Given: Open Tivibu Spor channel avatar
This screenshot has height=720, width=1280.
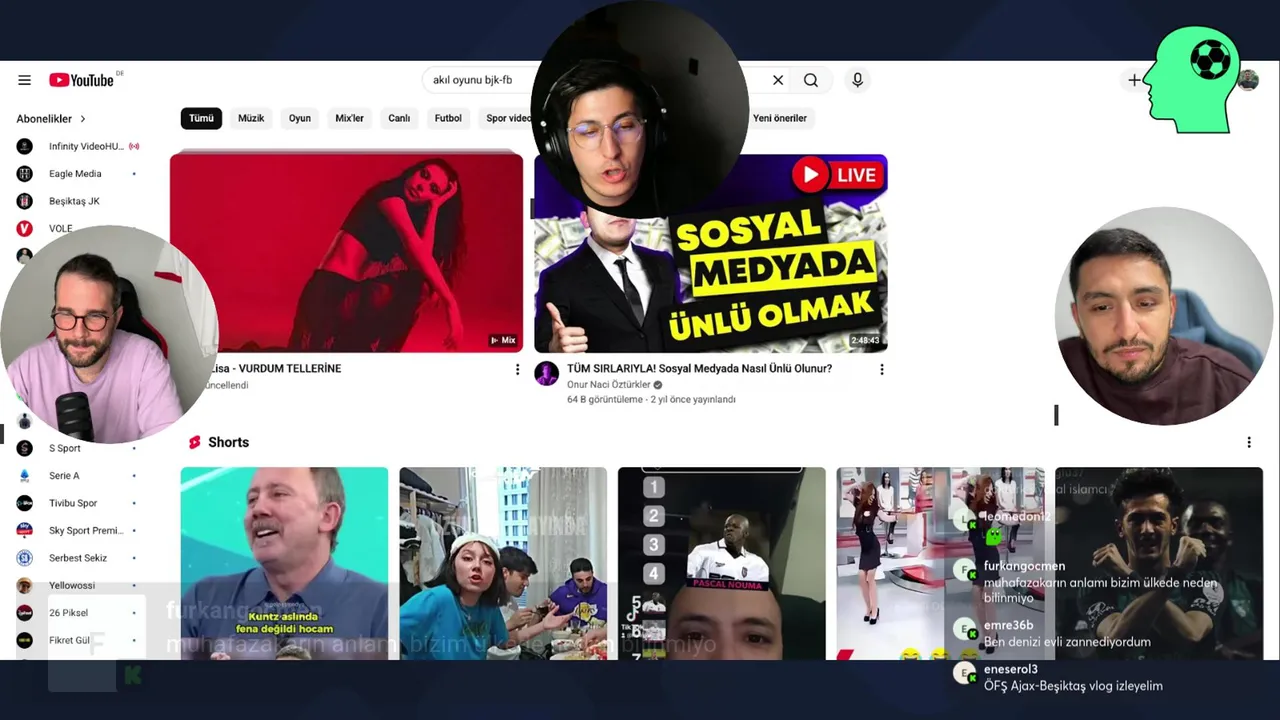Looking at the screenshot, I should click(25, 503).
